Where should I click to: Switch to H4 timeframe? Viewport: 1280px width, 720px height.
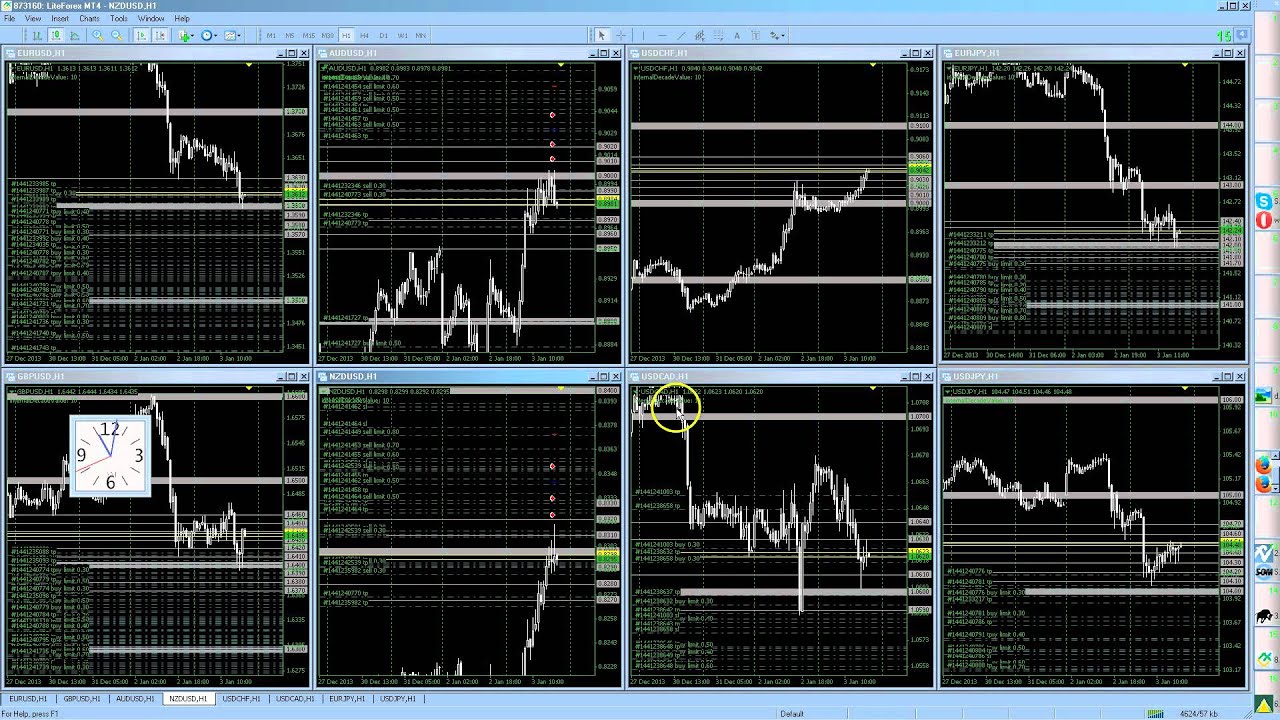[x=364, y=35]
